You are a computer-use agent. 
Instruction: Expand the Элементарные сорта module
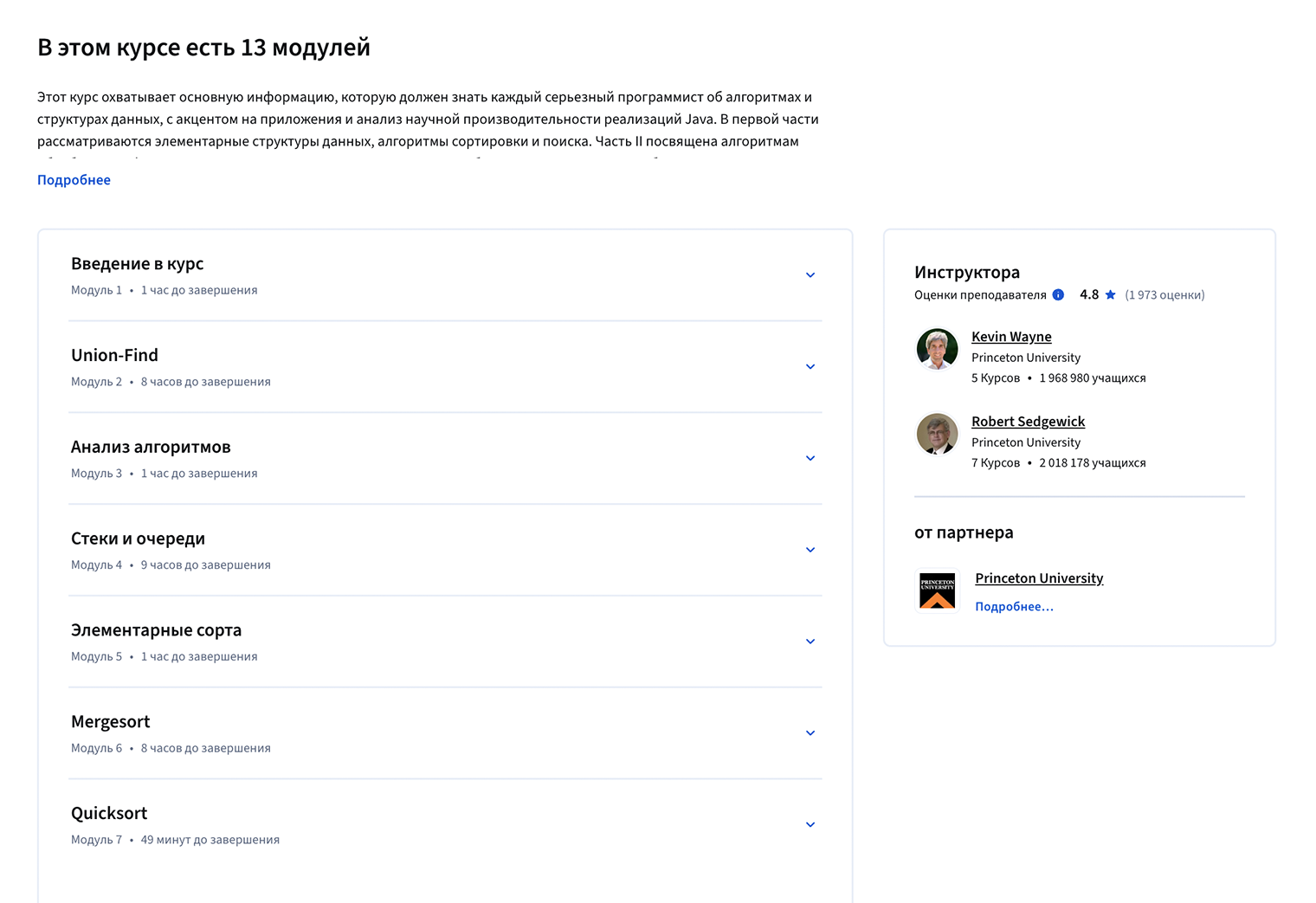[x=810, y=641]
